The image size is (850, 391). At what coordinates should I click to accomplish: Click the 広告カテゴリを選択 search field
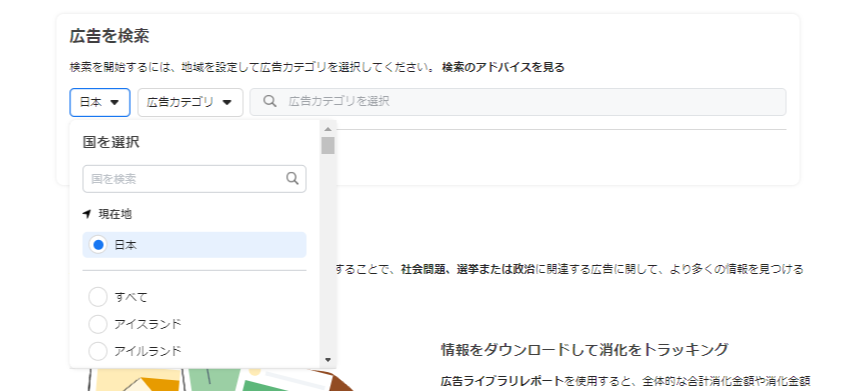click(518, 102)
